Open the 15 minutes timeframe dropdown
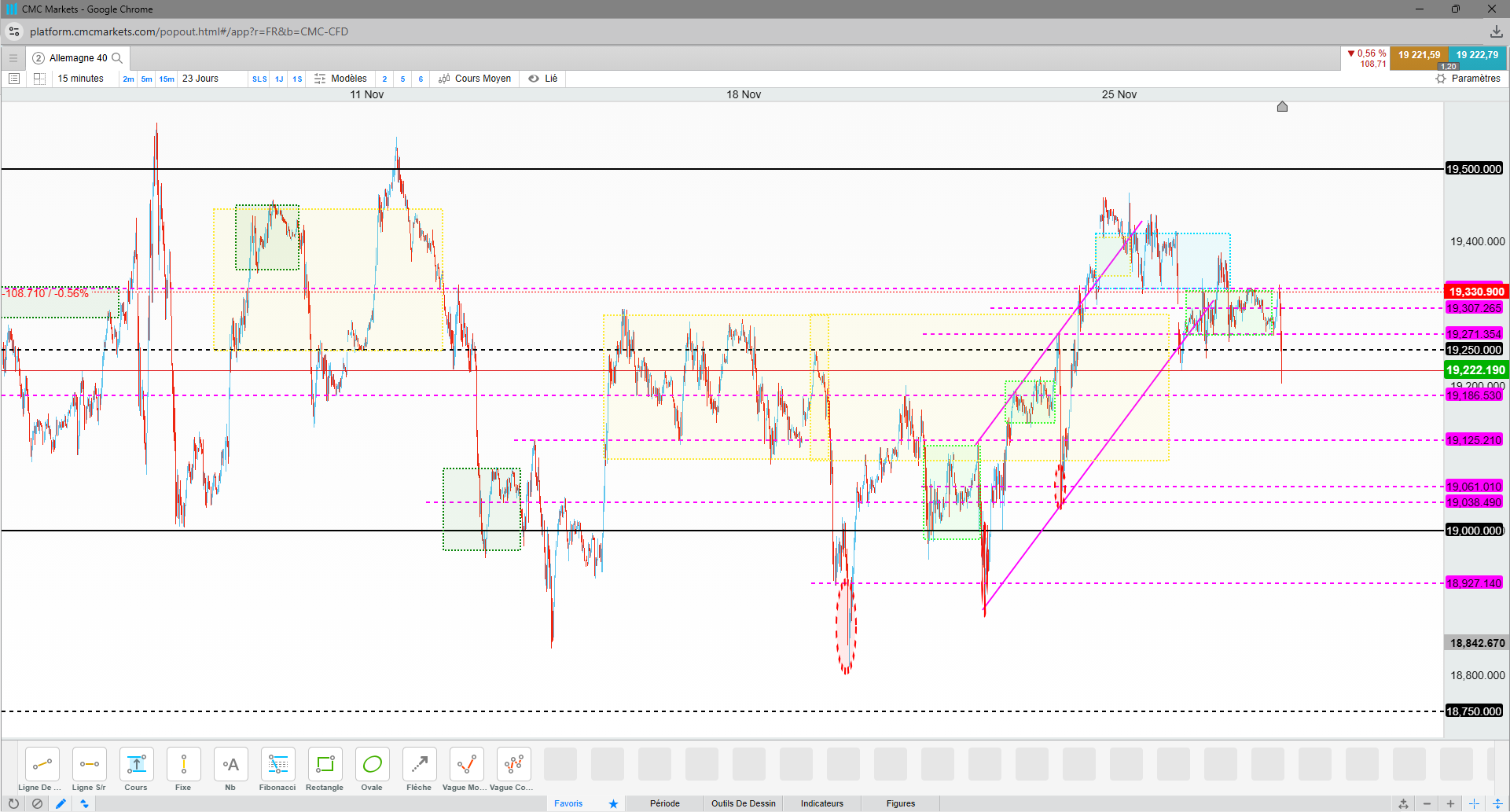This screenshot has width=1510, height=812. click(81, 79)
